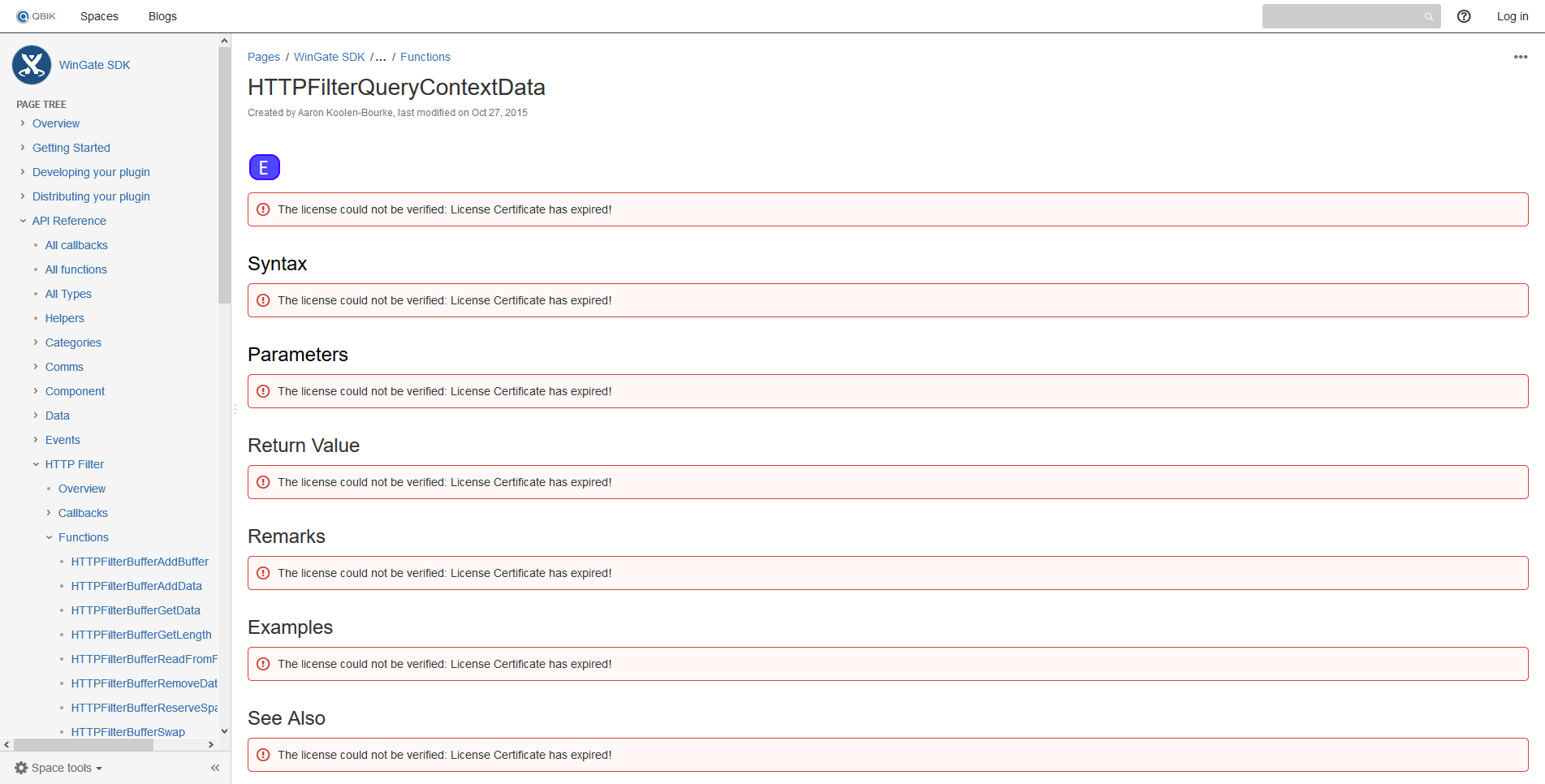This screenshot has height=784, width=1545.
Task: Click sidebar vertical scrollbar thumb
Action: [224, 175]
